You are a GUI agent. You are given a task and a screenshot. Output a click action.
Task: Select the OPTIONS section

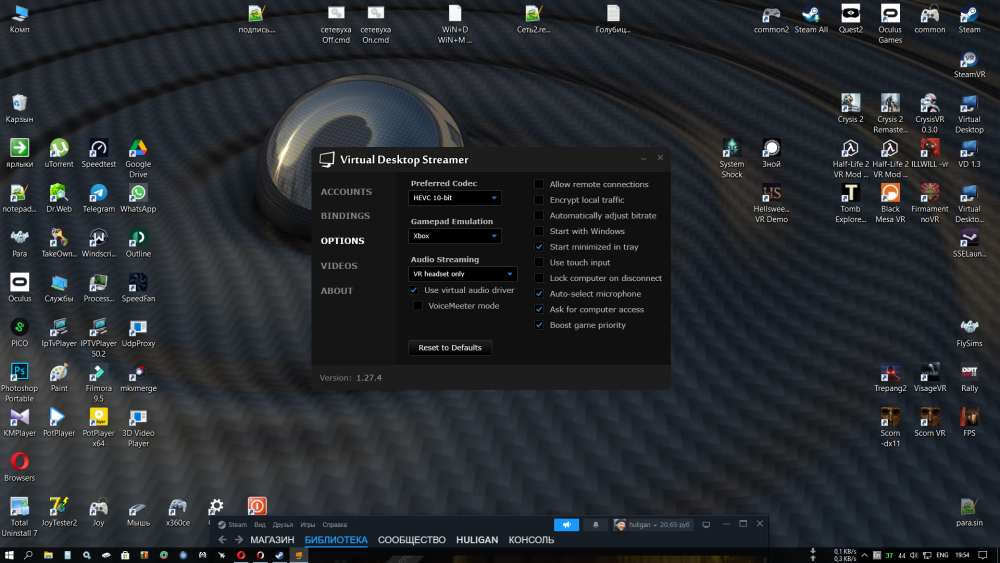click(342, 241)
